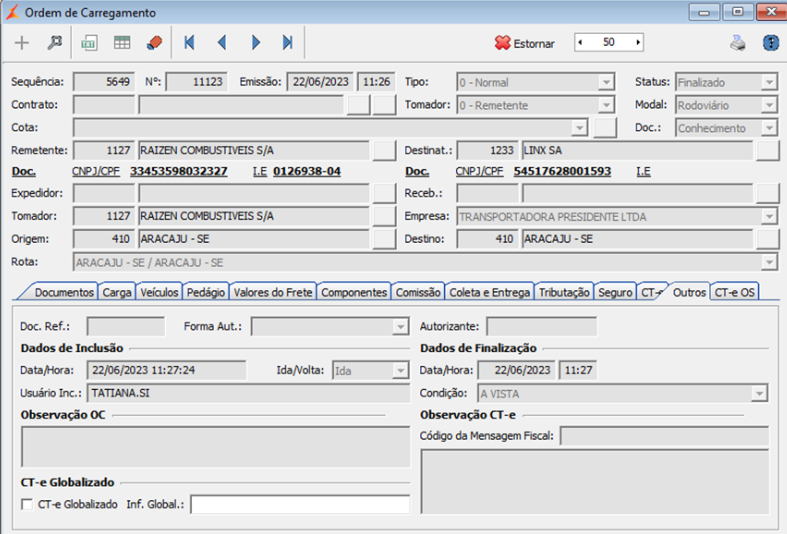Open the help question mark icon
The image size is (787, 534).
click(770, 43)
